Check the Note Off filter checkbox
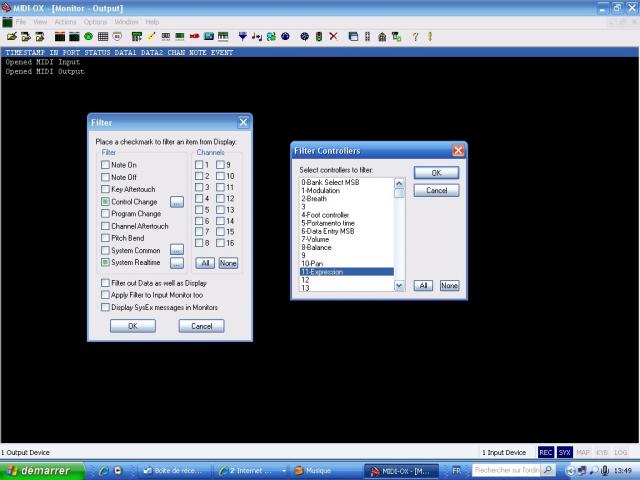 (105, 177)
